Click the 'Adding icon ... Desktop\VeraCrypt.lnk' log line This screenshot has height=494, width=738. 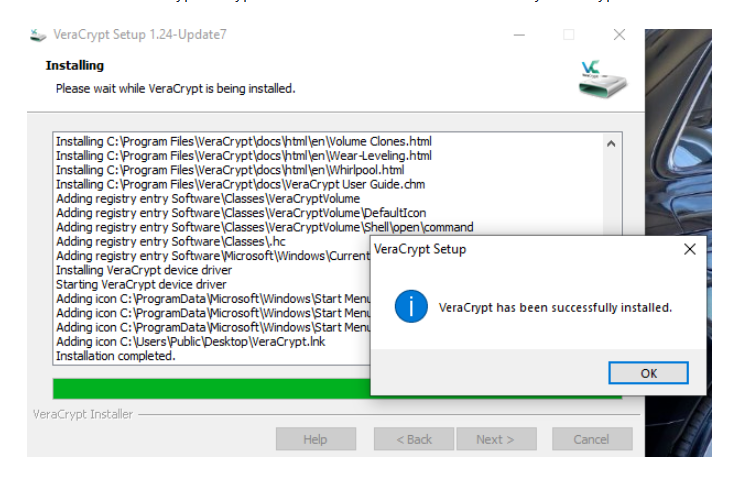coord(191,342)
